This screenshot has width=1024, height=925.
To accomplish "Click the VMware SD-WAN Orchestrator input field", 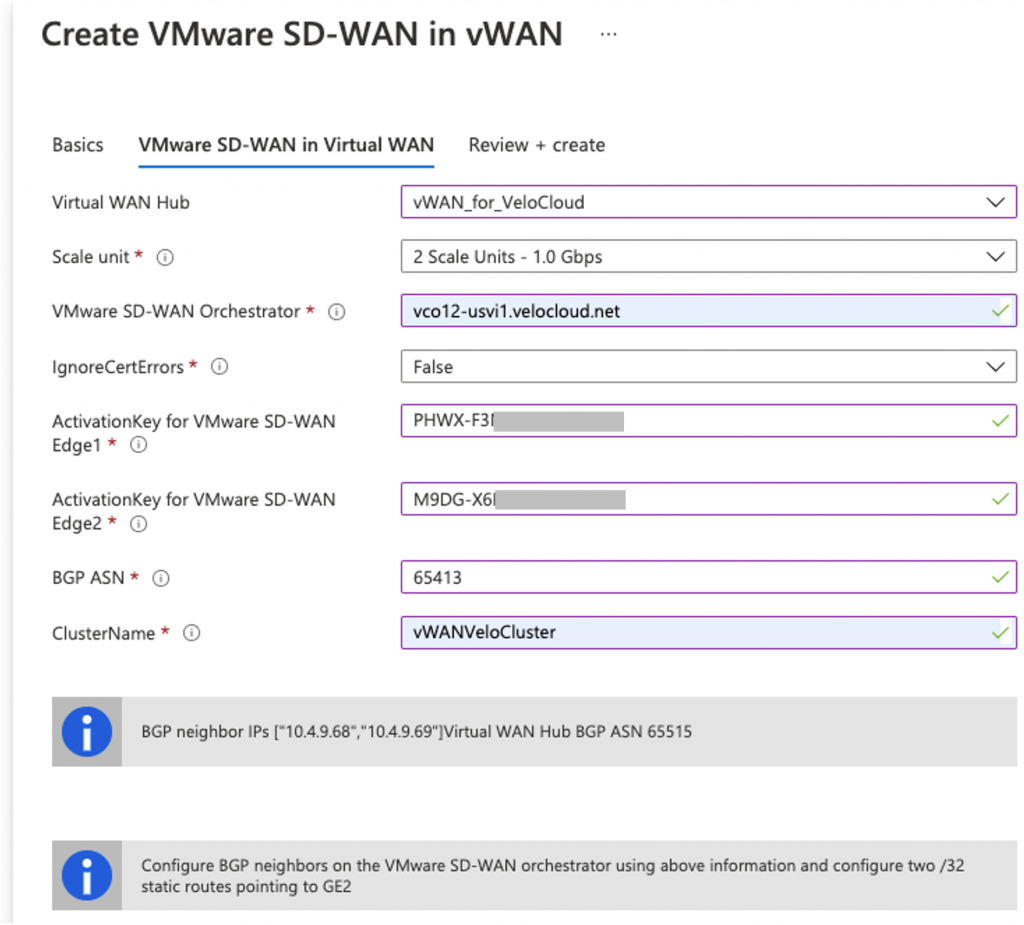I will point(709,311).
